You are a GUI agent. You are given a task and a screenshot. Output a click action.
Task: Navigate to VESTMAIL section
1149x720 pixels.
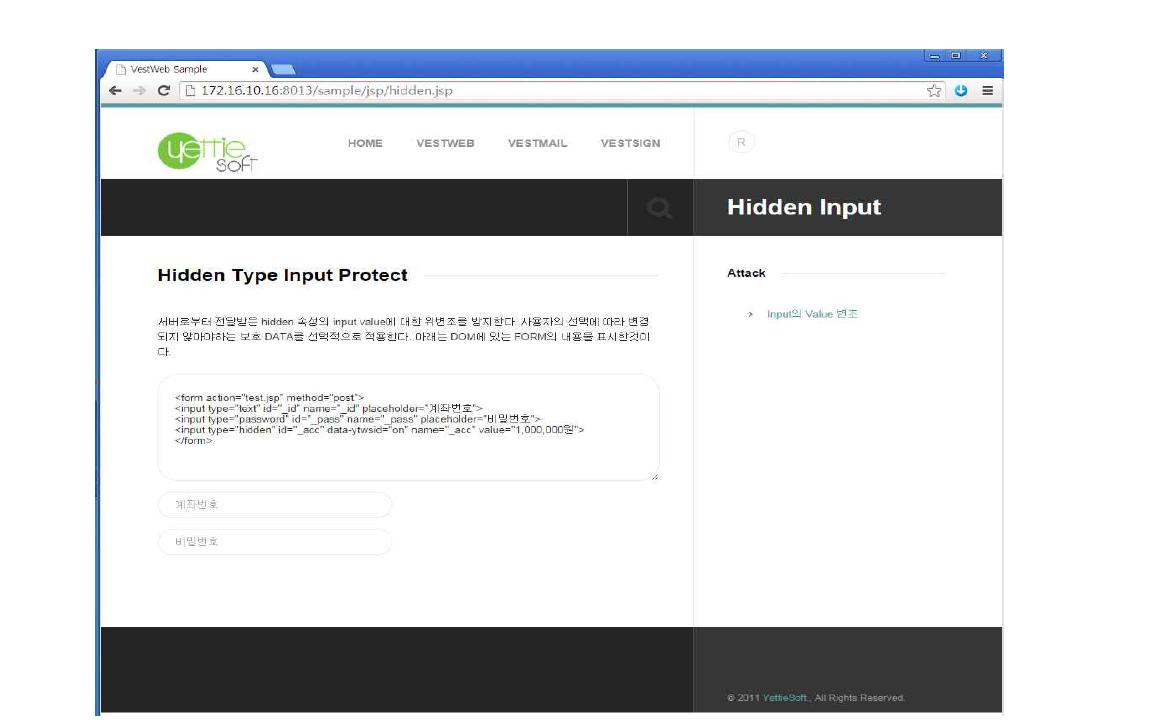pyautogui.click(x=537, y=144)
